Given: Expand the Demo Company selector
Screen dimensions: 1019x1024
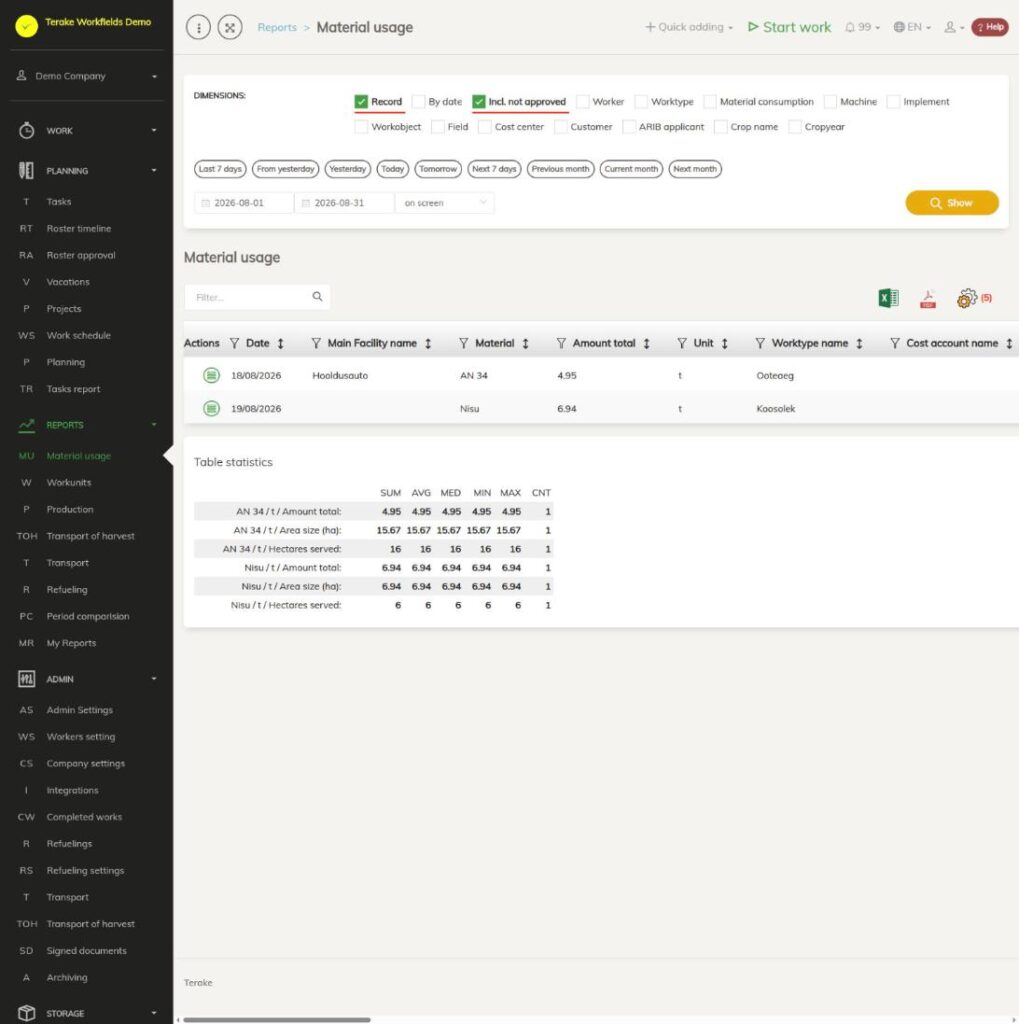Looking at the screenshot, I should pos(87,76).
